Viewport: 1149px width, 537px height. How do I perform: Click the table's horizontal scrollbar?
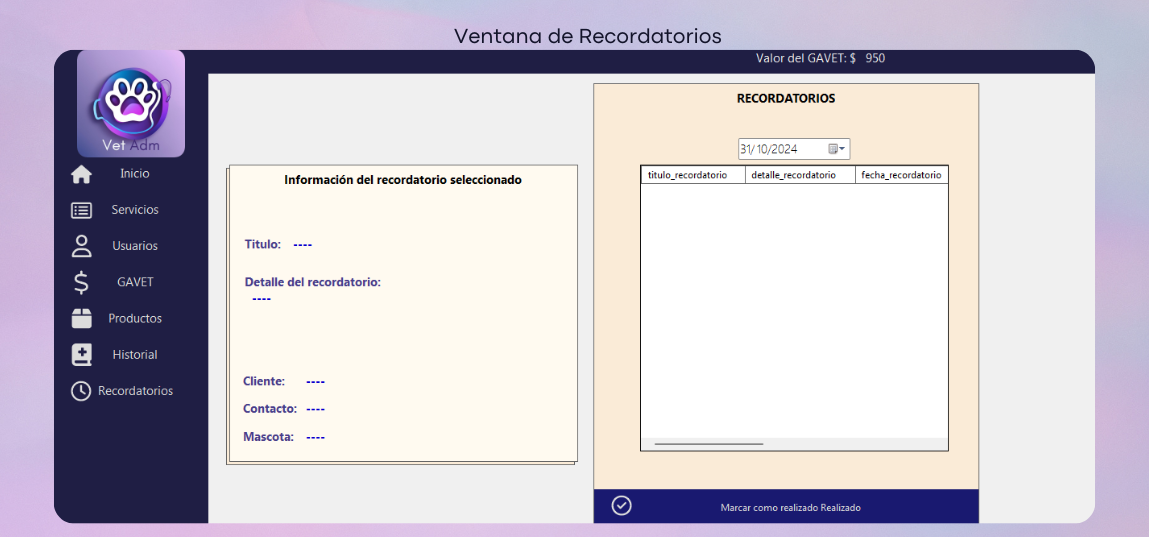coord(708,443)
